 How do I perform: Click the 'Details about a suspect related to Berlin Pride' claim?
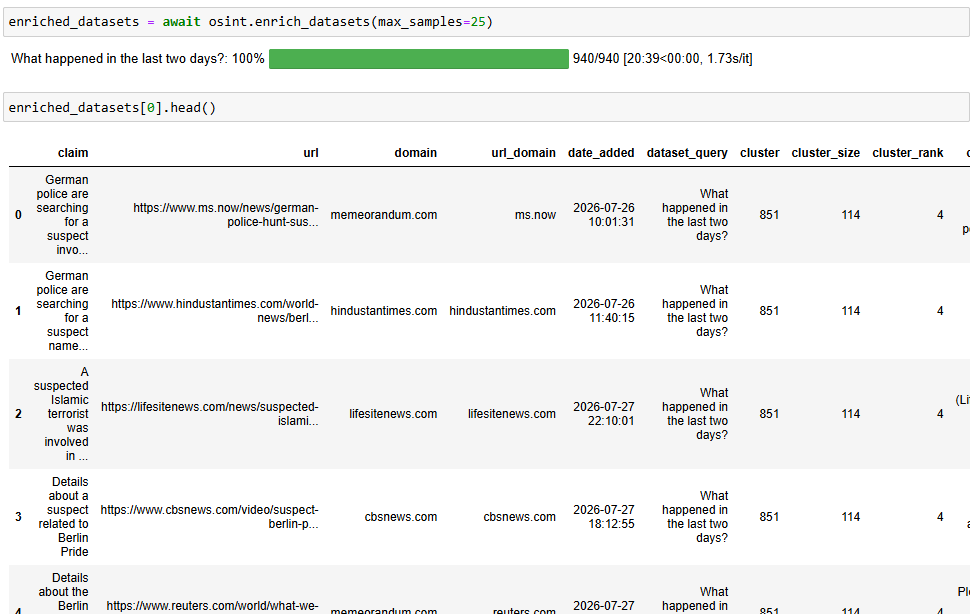[x=63, y=517]
